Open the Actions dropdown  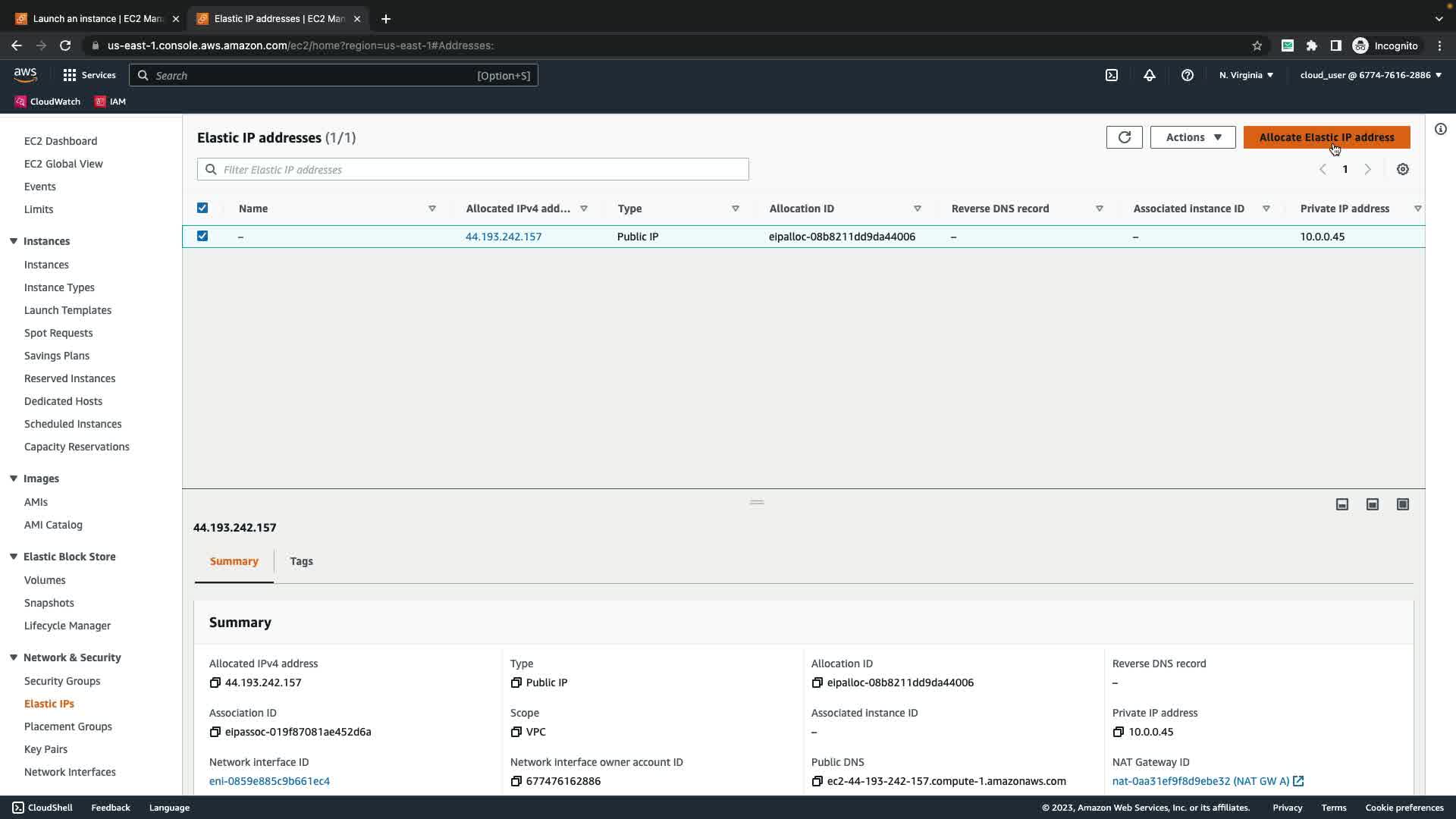[1193, 137]
